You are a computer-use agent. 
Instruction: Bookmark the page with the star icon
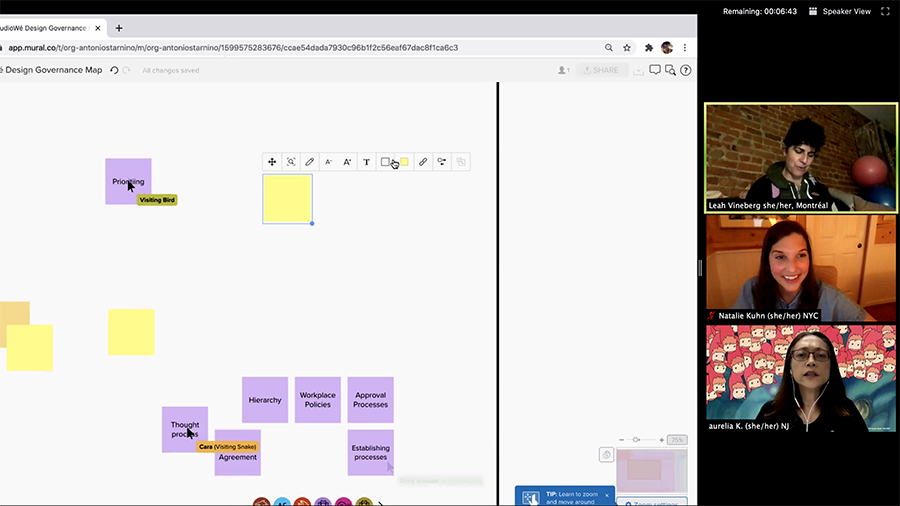pos(627,47)
